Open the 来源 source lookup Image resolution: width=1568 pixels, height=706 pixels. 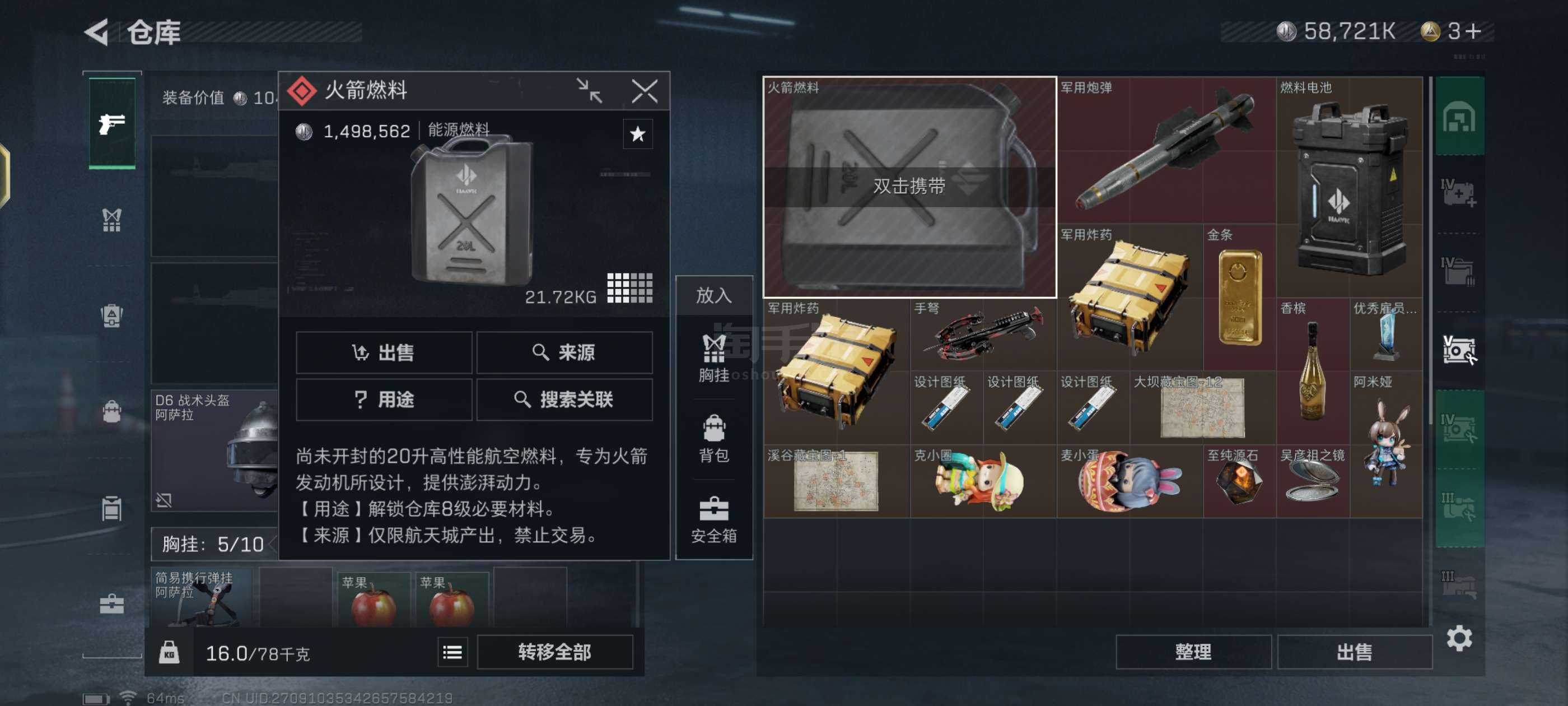[x=564, y=352]
